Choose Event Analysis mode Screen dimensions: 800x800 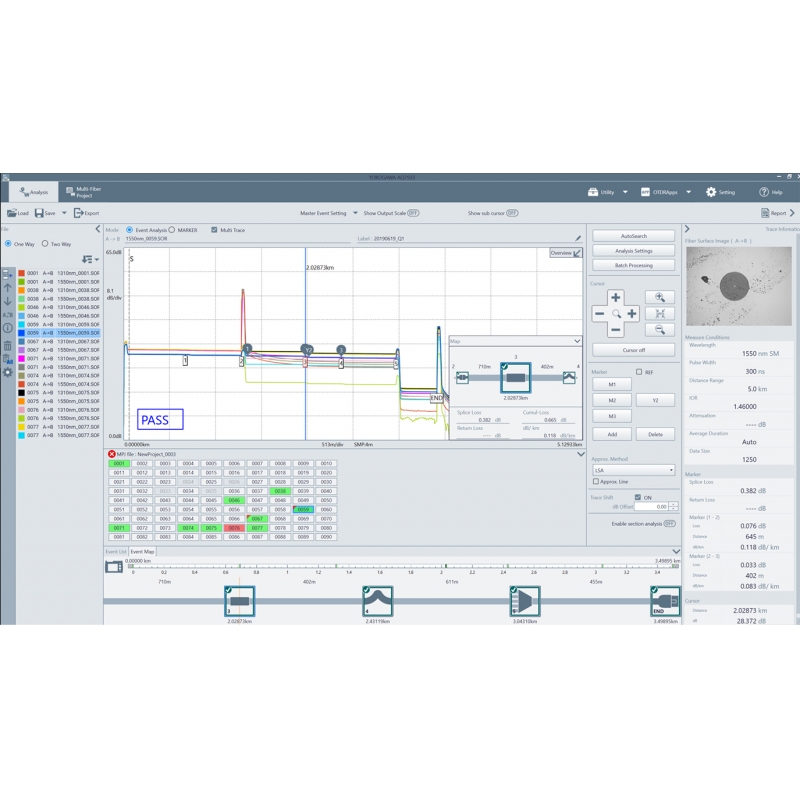coord(129,230)
